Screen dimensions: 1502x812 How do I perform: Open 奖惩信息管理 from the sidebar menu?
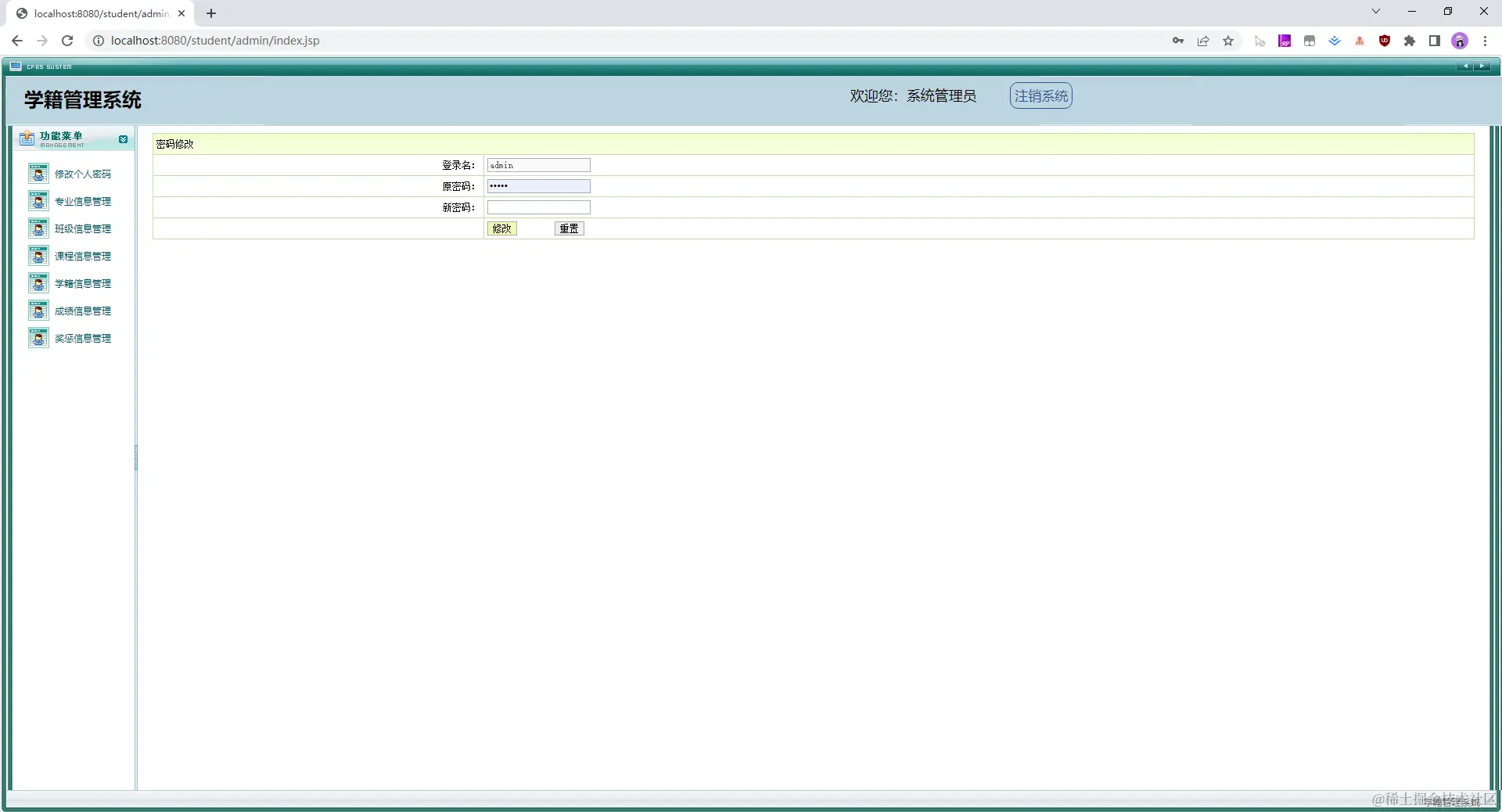[x=83, y=338]
